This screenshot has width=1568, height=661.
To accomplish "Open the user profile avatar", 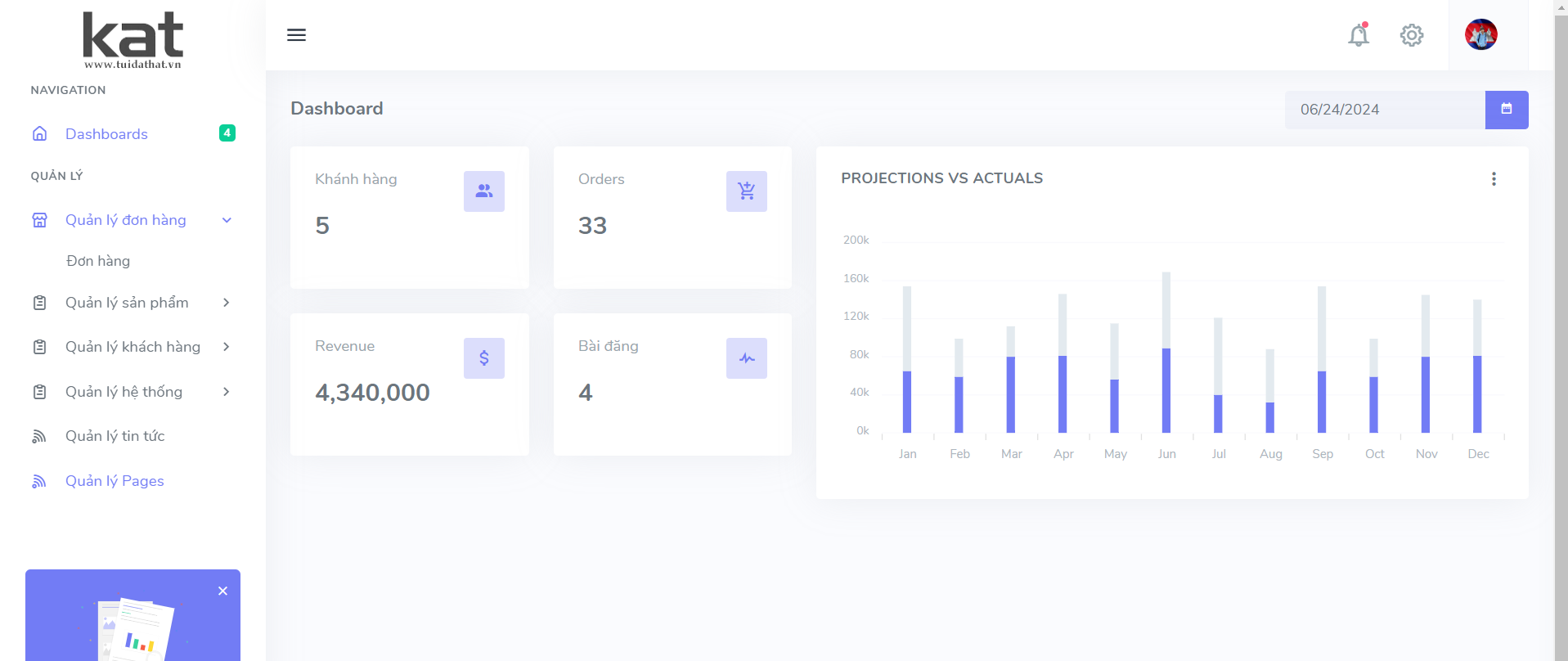I will (x=1481, y=35).
